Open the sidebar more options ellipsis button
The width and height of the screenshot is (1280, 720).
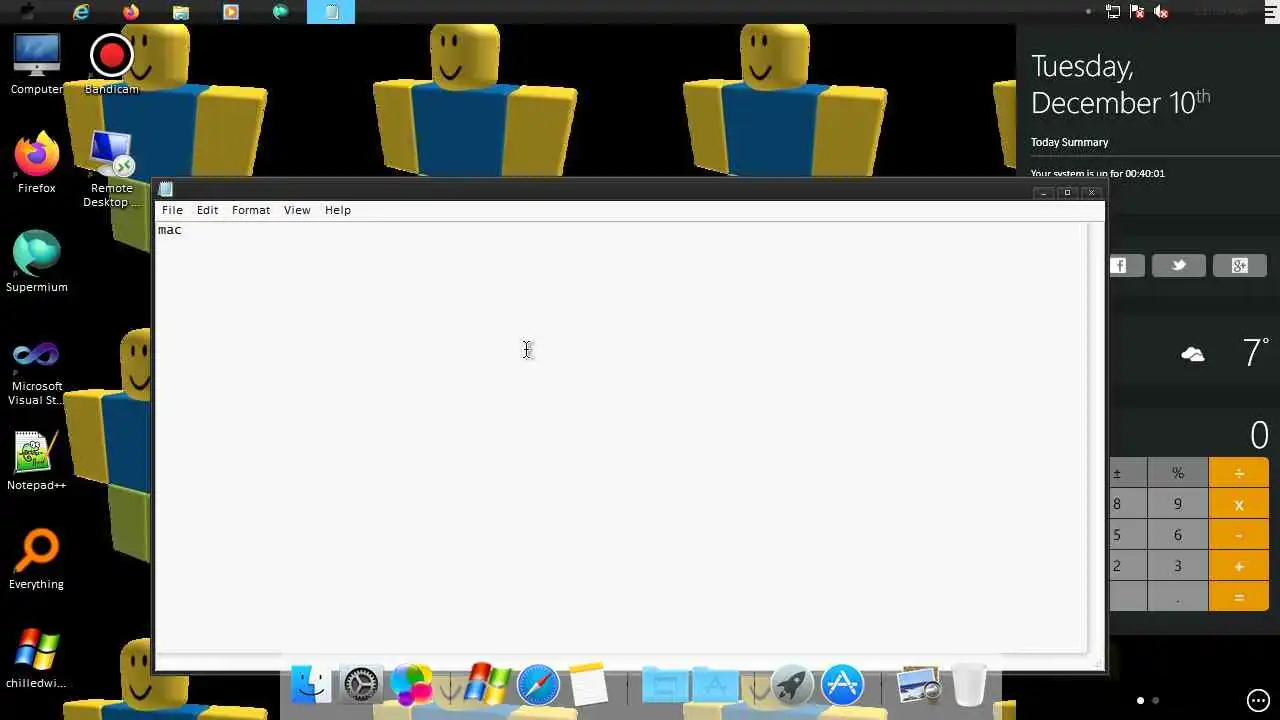pyautogui.click(x=1258, y=700)
